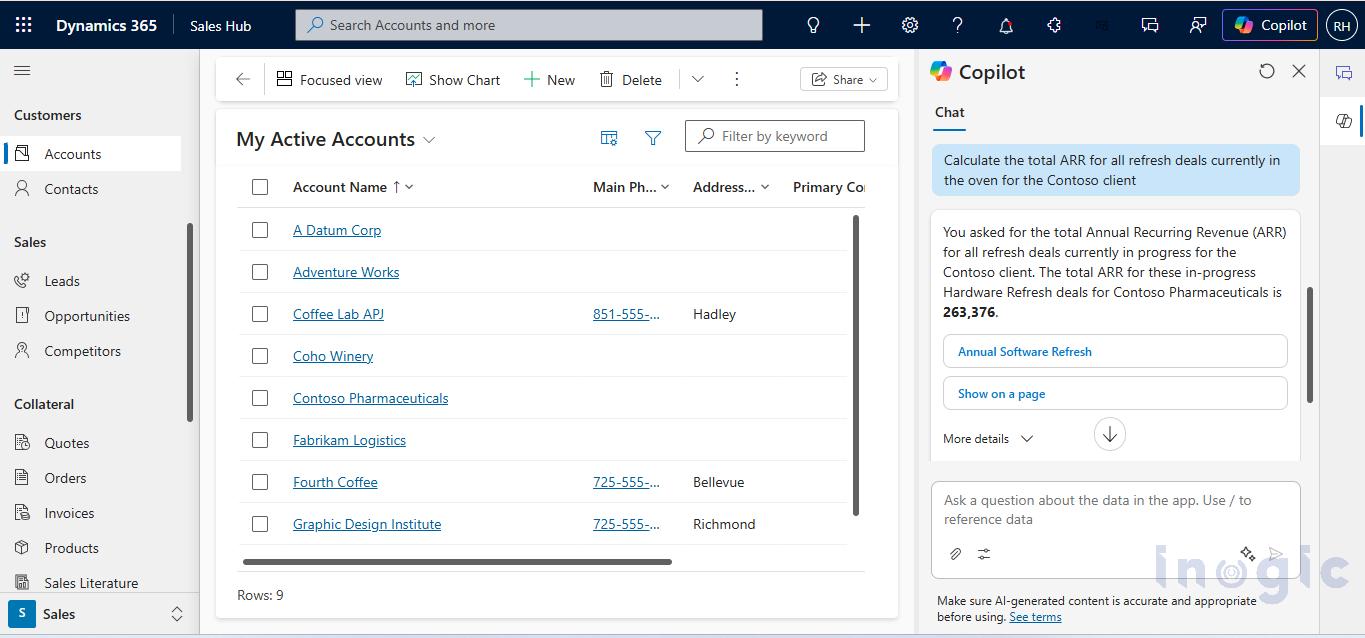Screen dimensions: 1365x638
Task: Check the Coffee Lab APJ row checkbox
Action: pos(260,314)
